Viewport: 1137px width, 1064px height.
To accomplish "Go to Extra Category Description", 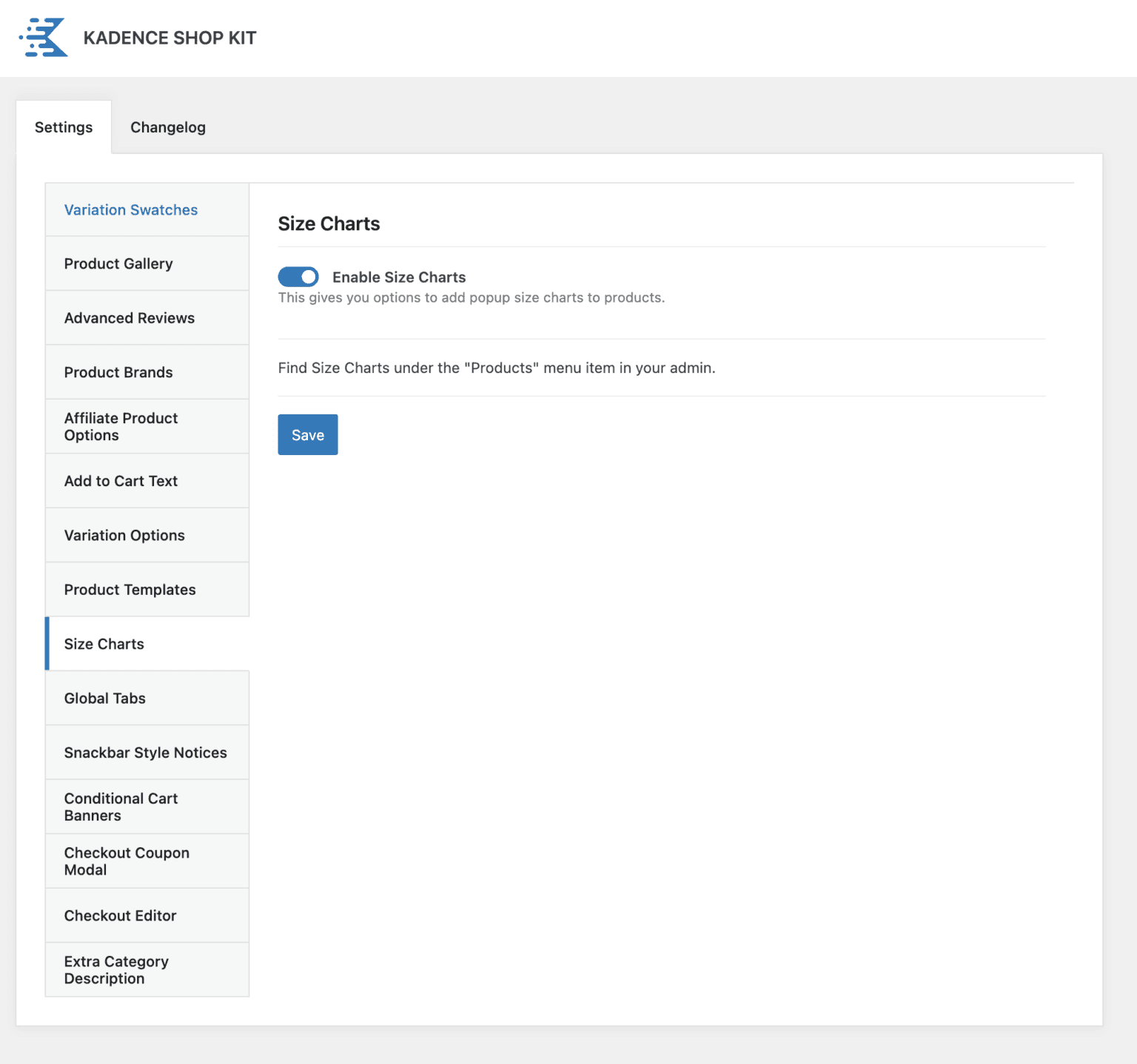I will pos(116,970).
